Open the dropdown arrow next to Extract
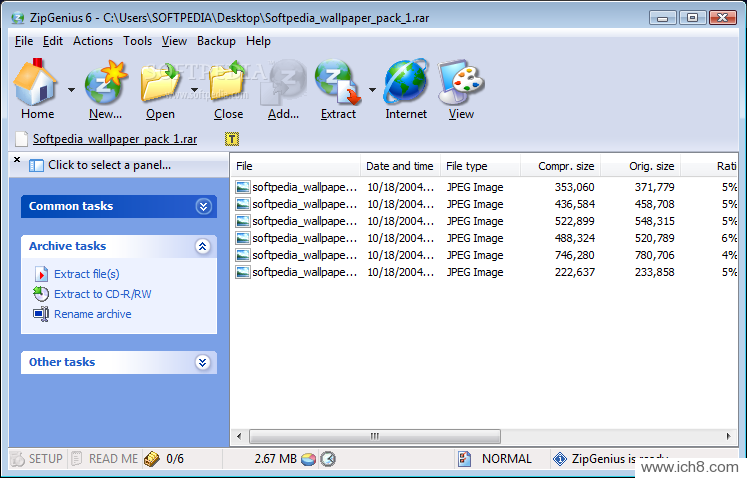This screenshot has height=478, width=747. pos(372,90)
